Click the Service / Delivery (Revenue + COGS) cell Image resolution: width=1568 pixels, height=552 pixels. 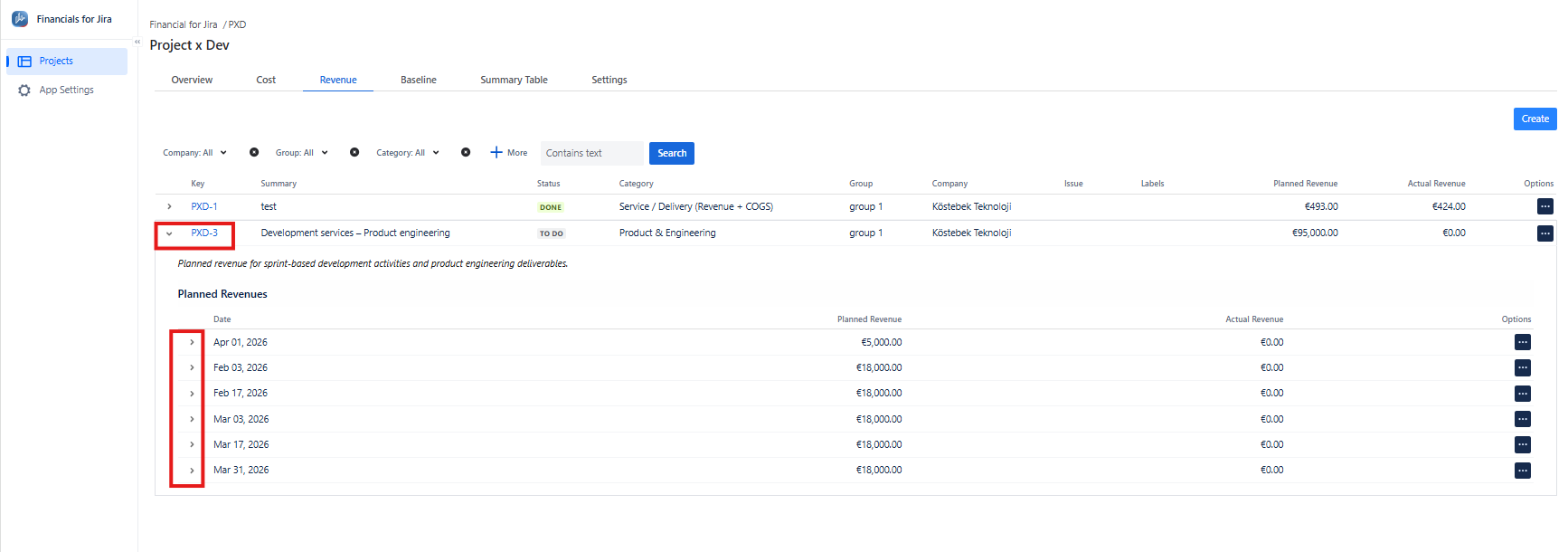pyautogui.click(x=696, y=206)
